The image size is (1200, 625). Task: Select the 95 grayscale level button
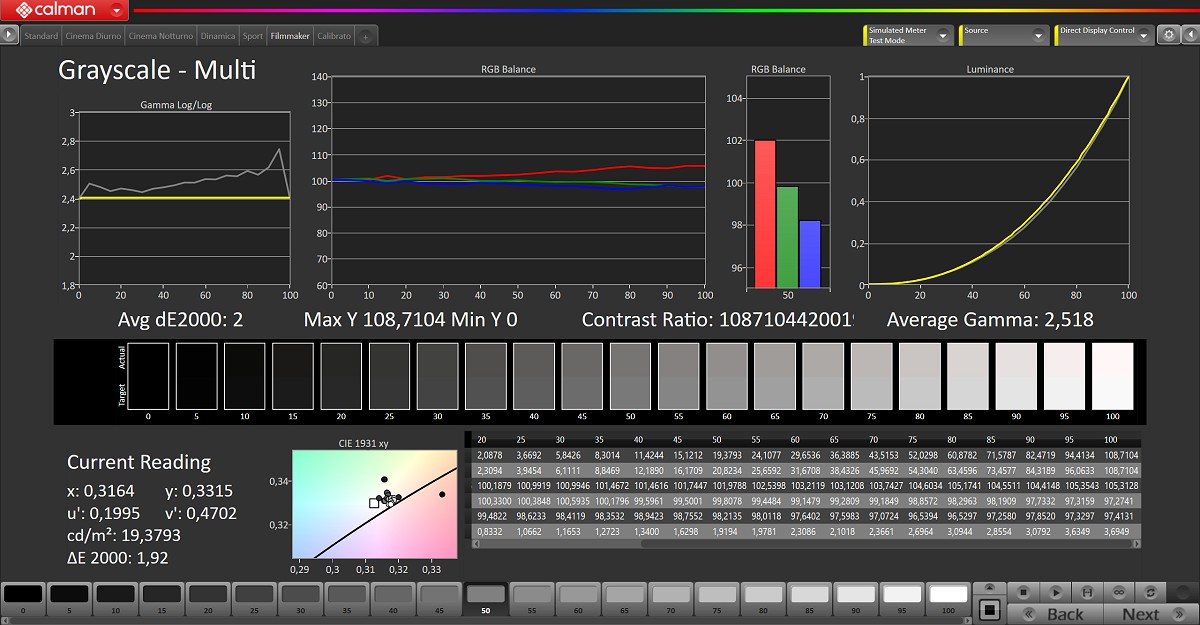902,599
